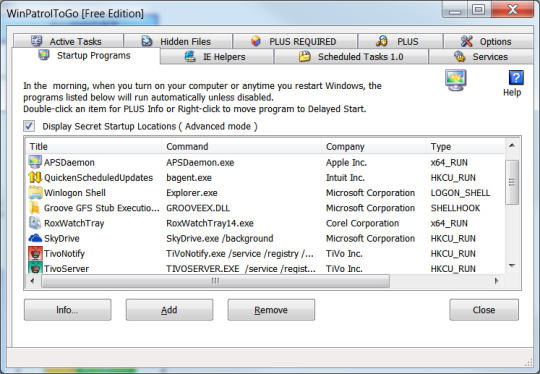Open the Services tab

click(481, 56)
